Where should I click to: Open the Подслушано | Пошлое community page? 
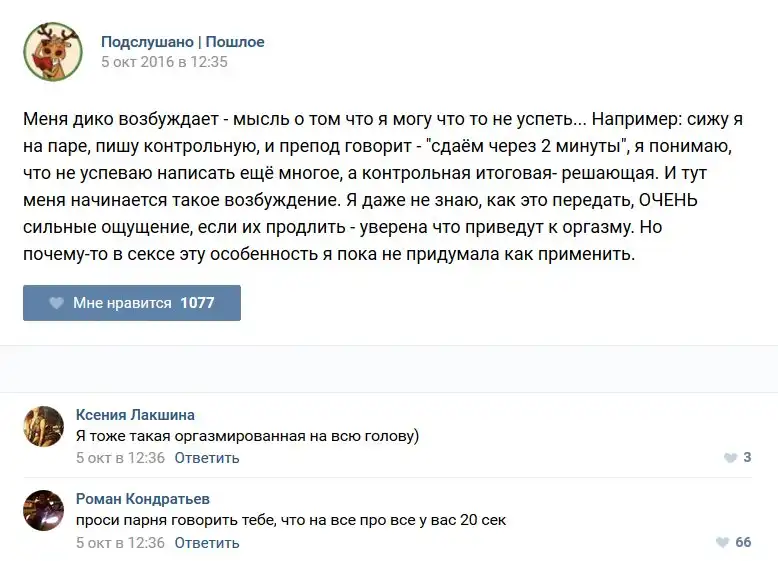pos(183,42)
